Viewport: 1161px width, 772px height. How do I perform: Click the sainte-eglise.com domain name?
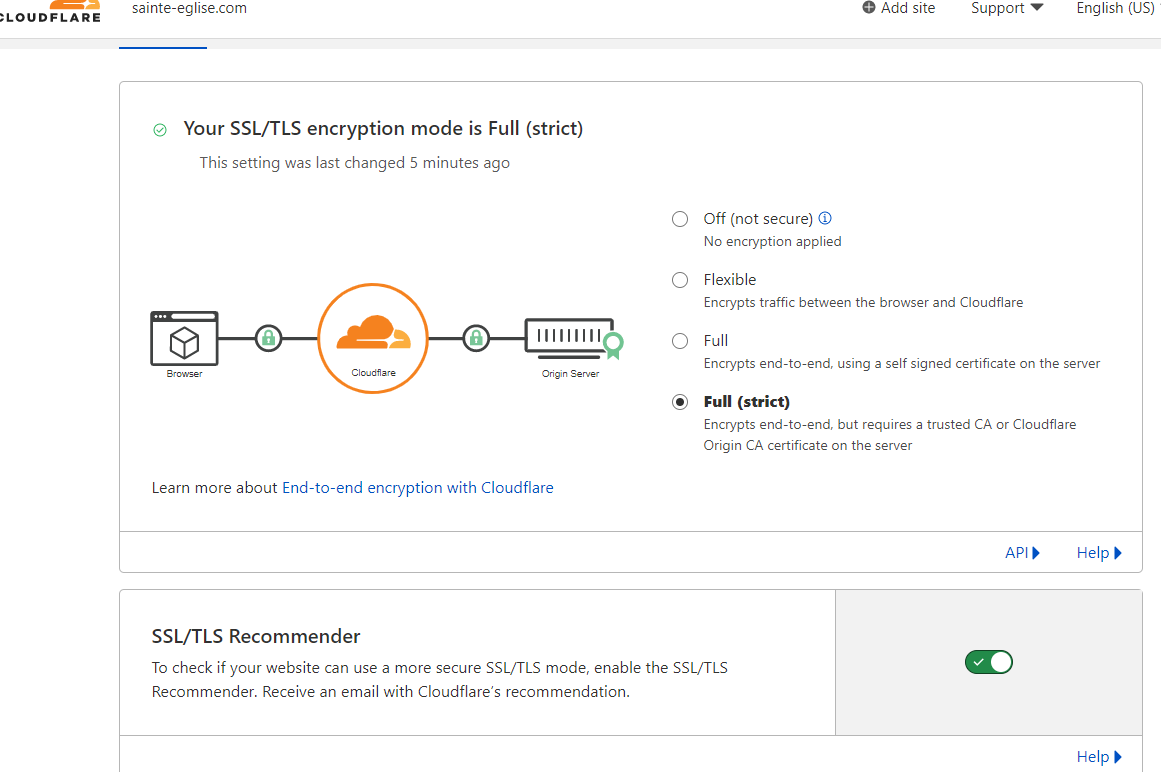click(189, 8)
